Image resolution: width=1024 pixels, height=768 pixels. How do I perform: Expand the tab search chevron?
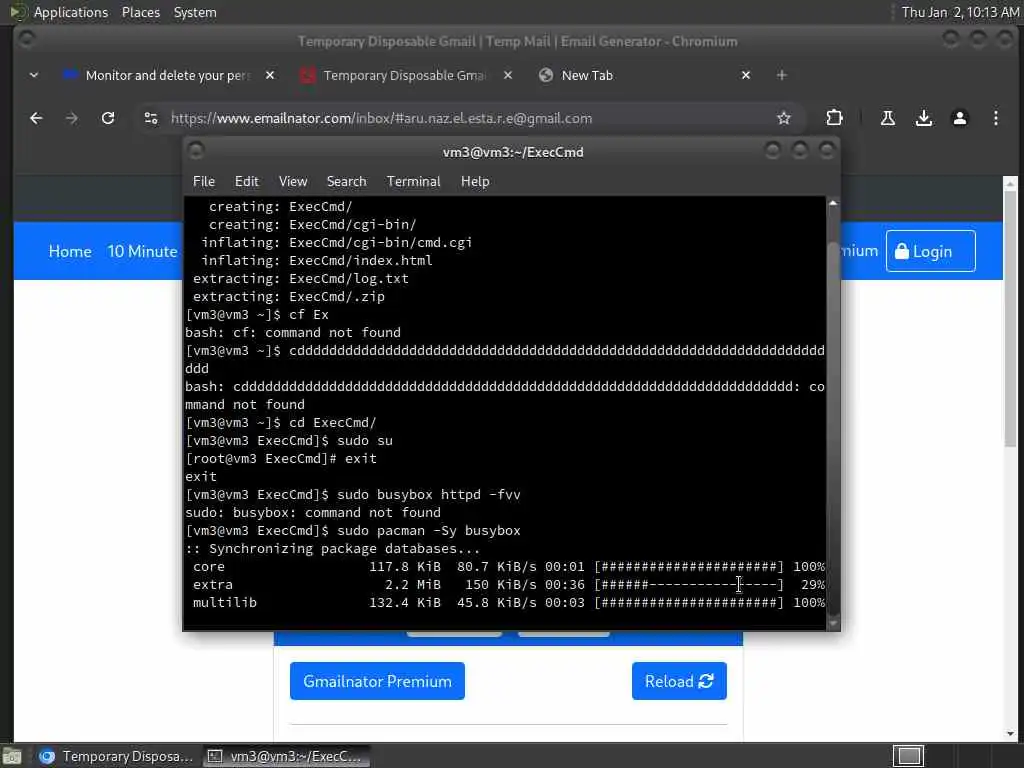coord(34,75)
